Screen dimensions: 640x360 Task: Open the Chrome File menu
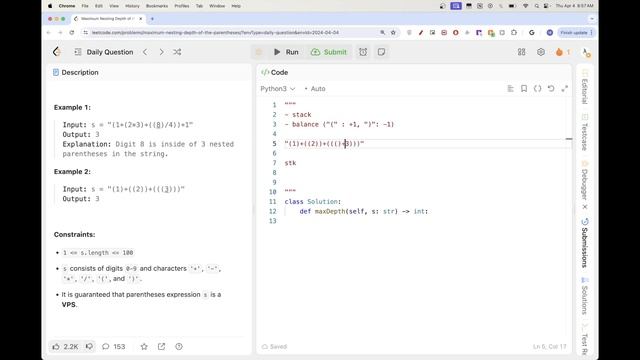tap(85, 6)
